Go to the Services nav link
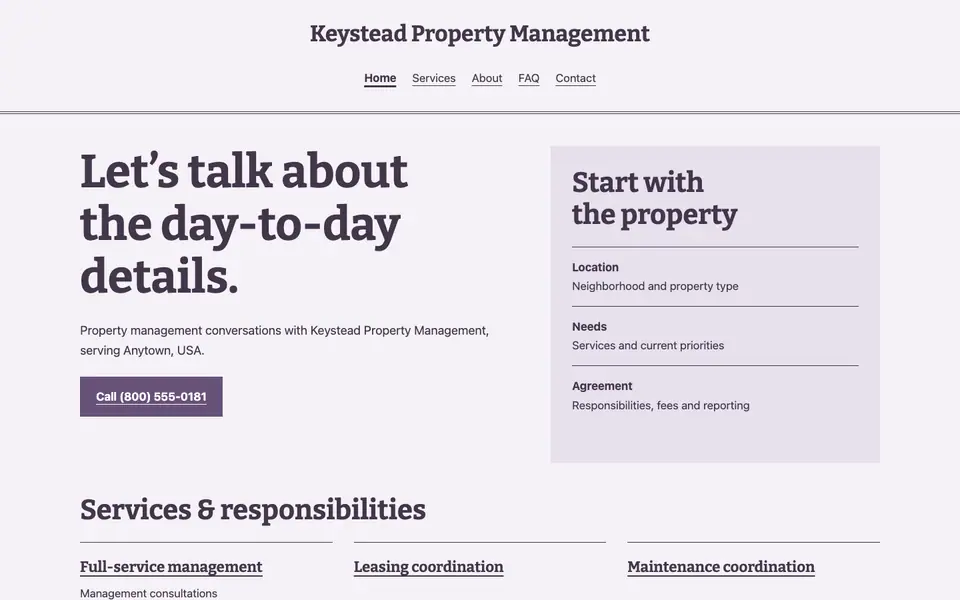960x600 pixels. click(433, 78)
